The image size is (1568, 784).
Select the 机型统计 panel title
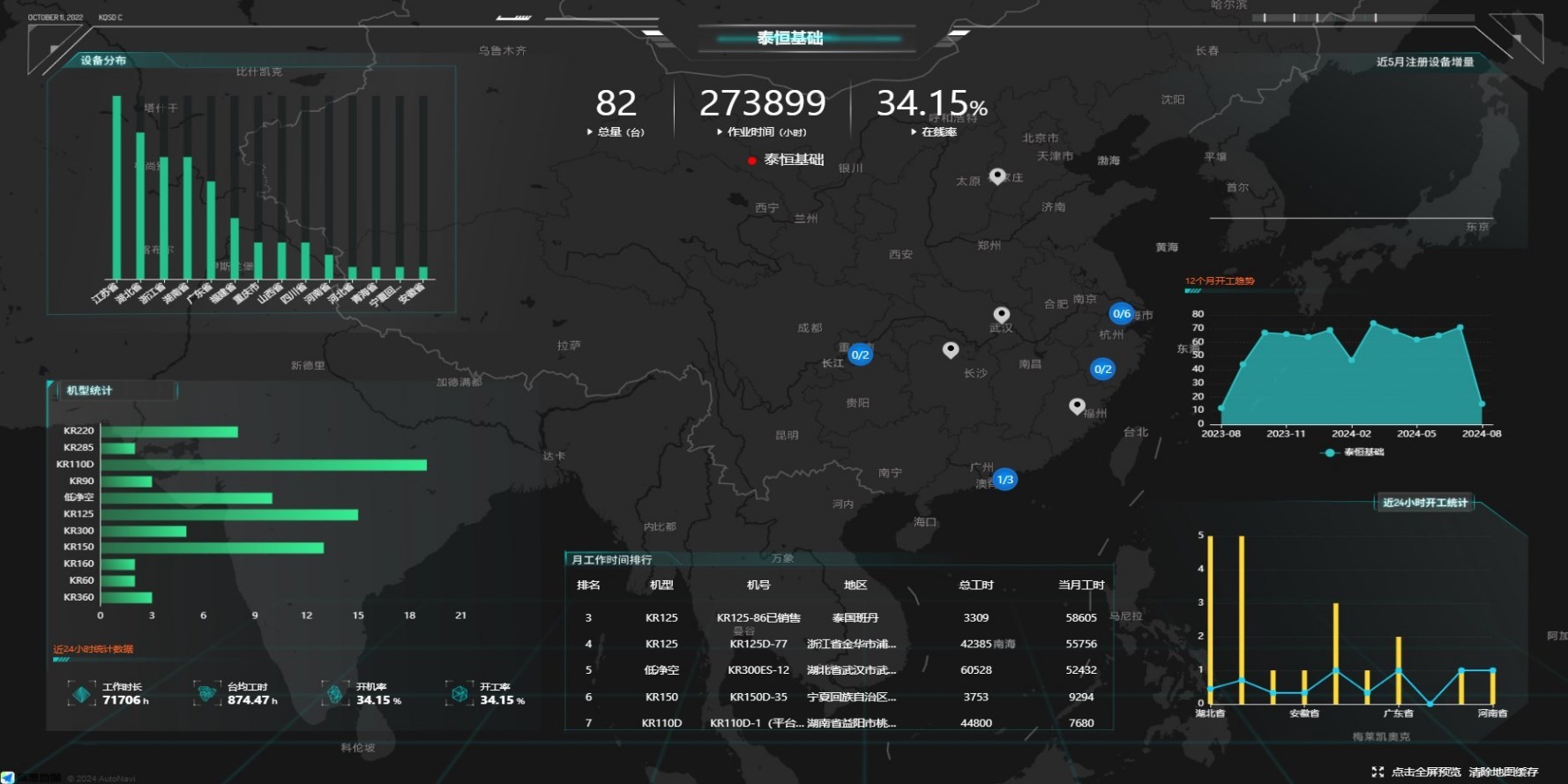click(x=89, y=390)
